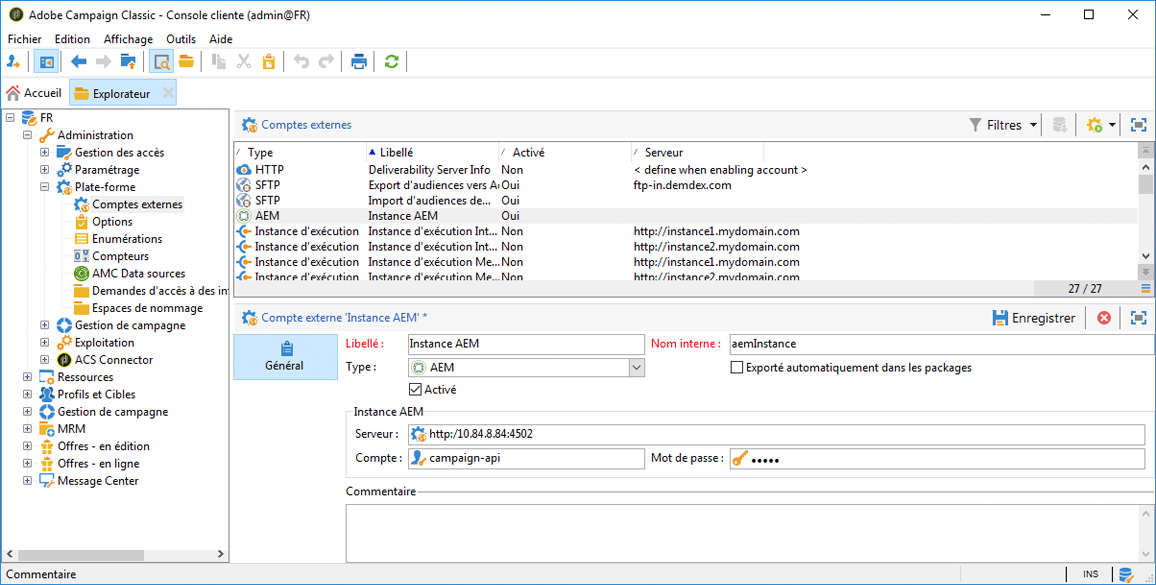Click the database icon in status bar
The height and width of the screenshot is (585, 1156).
(1125, 575)
